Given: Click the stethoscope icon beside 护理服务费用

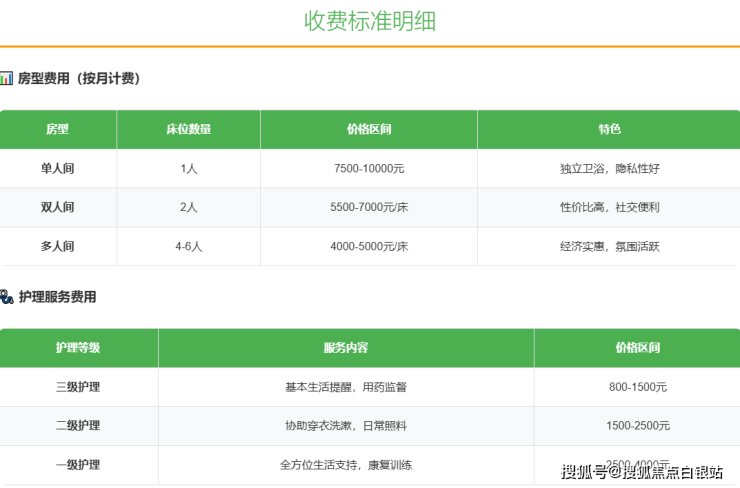Looking at the screenshot, I should [7, 297].
